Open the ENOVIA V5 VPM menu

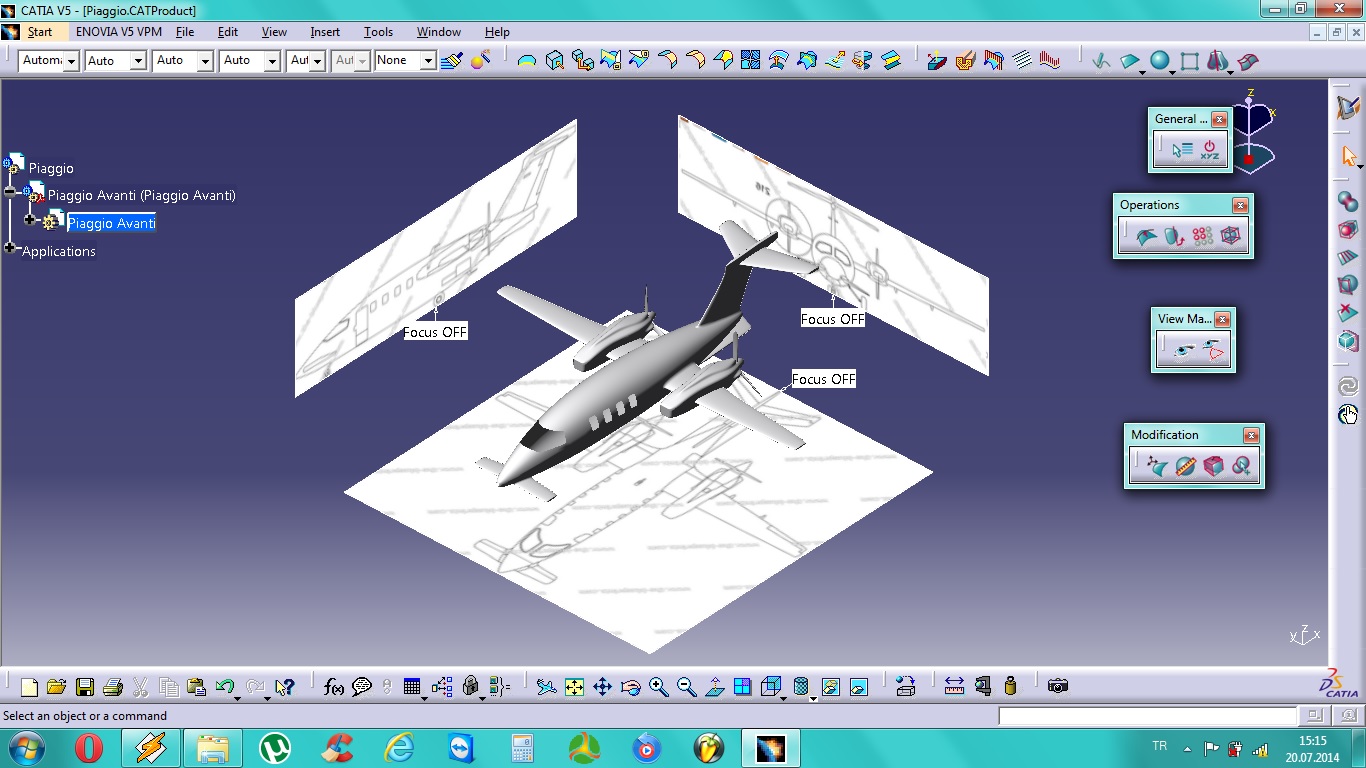coord(118,32)
